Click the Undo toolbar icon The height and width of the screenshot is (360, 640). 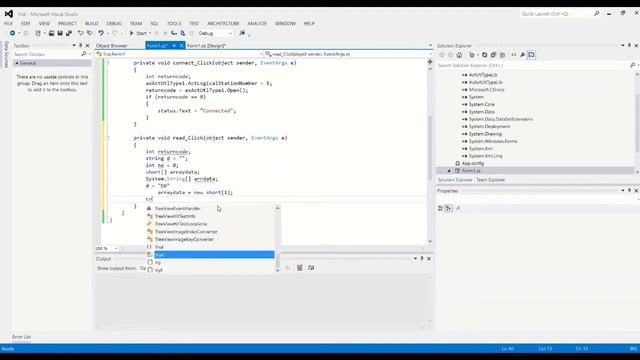click(100, 33)
